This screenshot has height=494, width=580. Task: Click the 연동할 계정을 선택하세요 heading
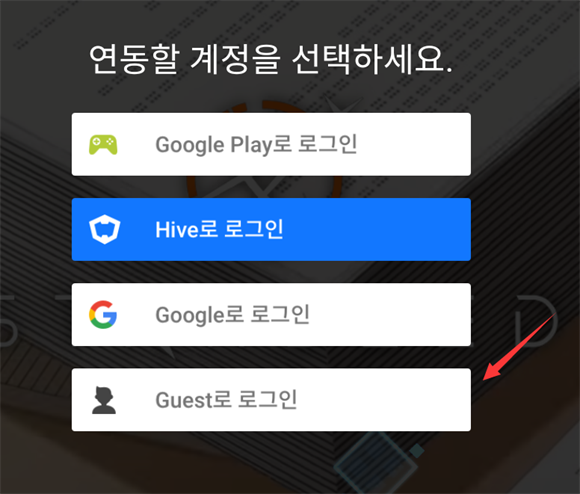271,59
